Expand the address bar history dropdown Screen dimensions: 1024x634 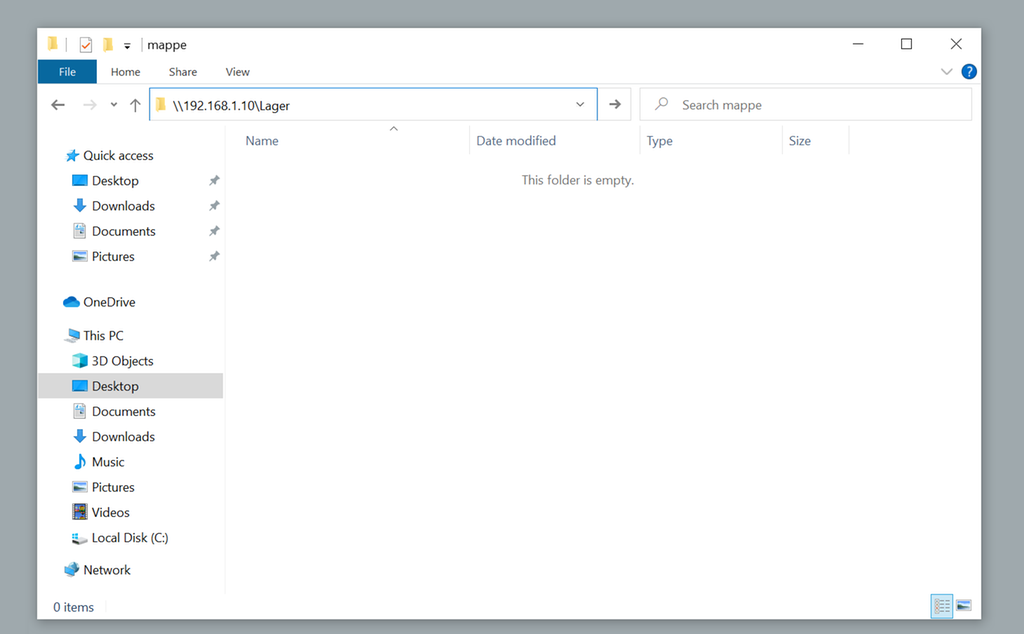(580, 105)
